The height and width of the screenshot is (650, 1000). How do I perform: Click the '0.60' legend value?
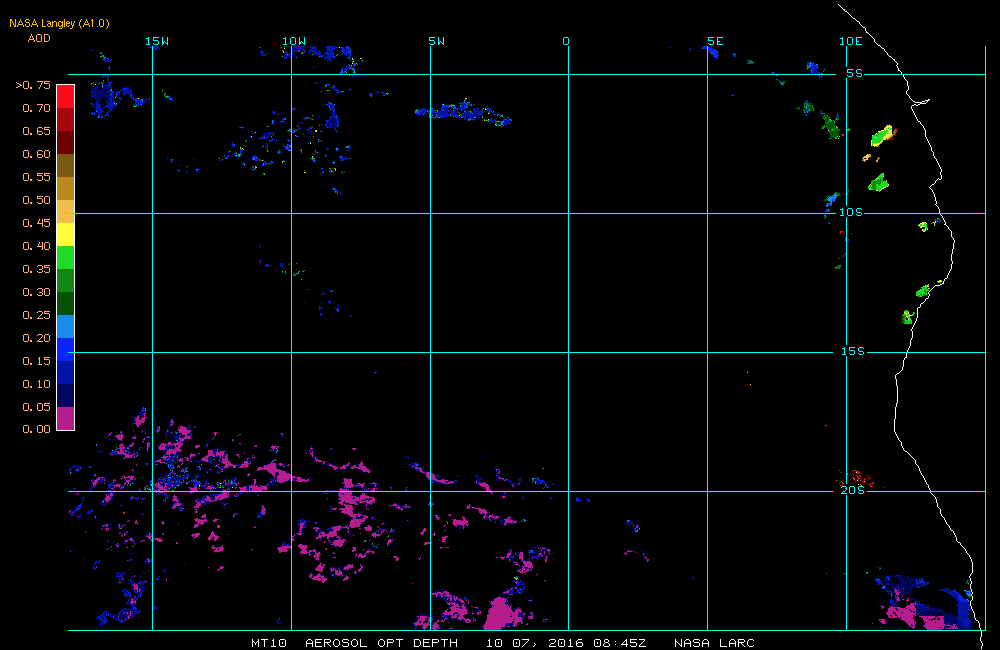click(36, 154)
